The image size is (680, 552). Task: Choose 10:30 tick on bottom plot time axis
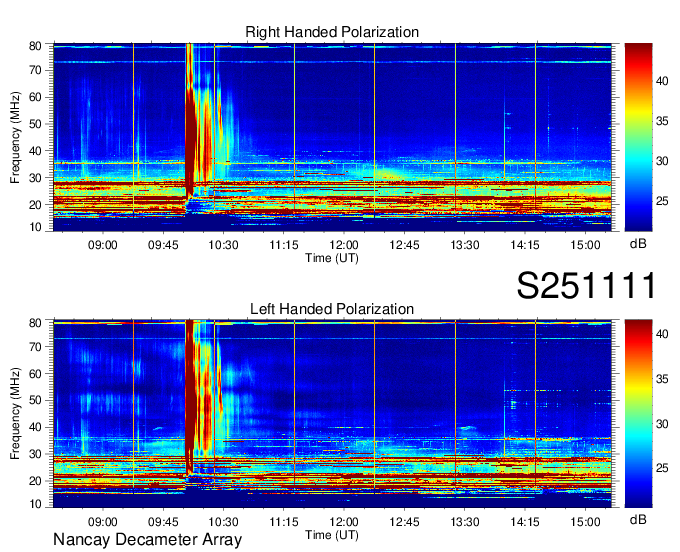(223, 522)
